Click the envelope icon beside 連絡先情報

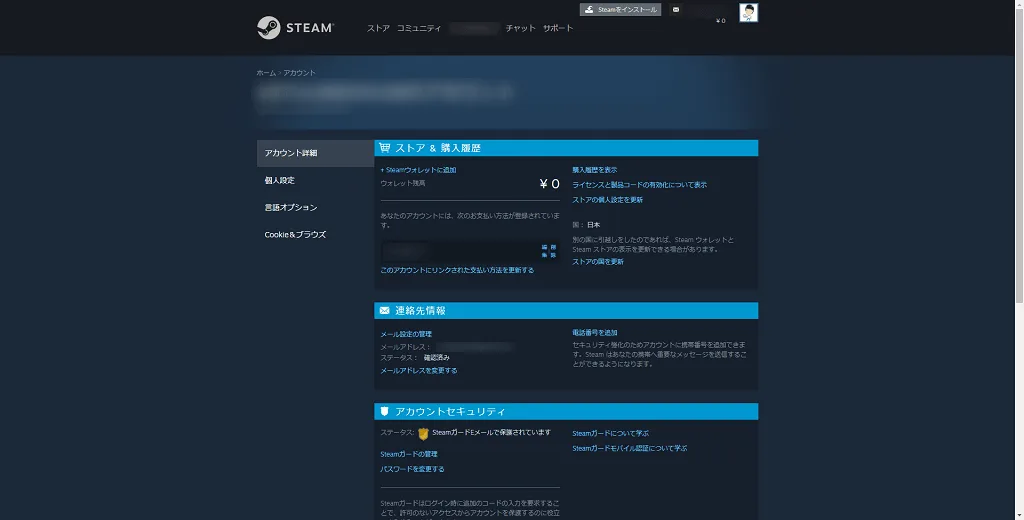click(x=385, y=310)
